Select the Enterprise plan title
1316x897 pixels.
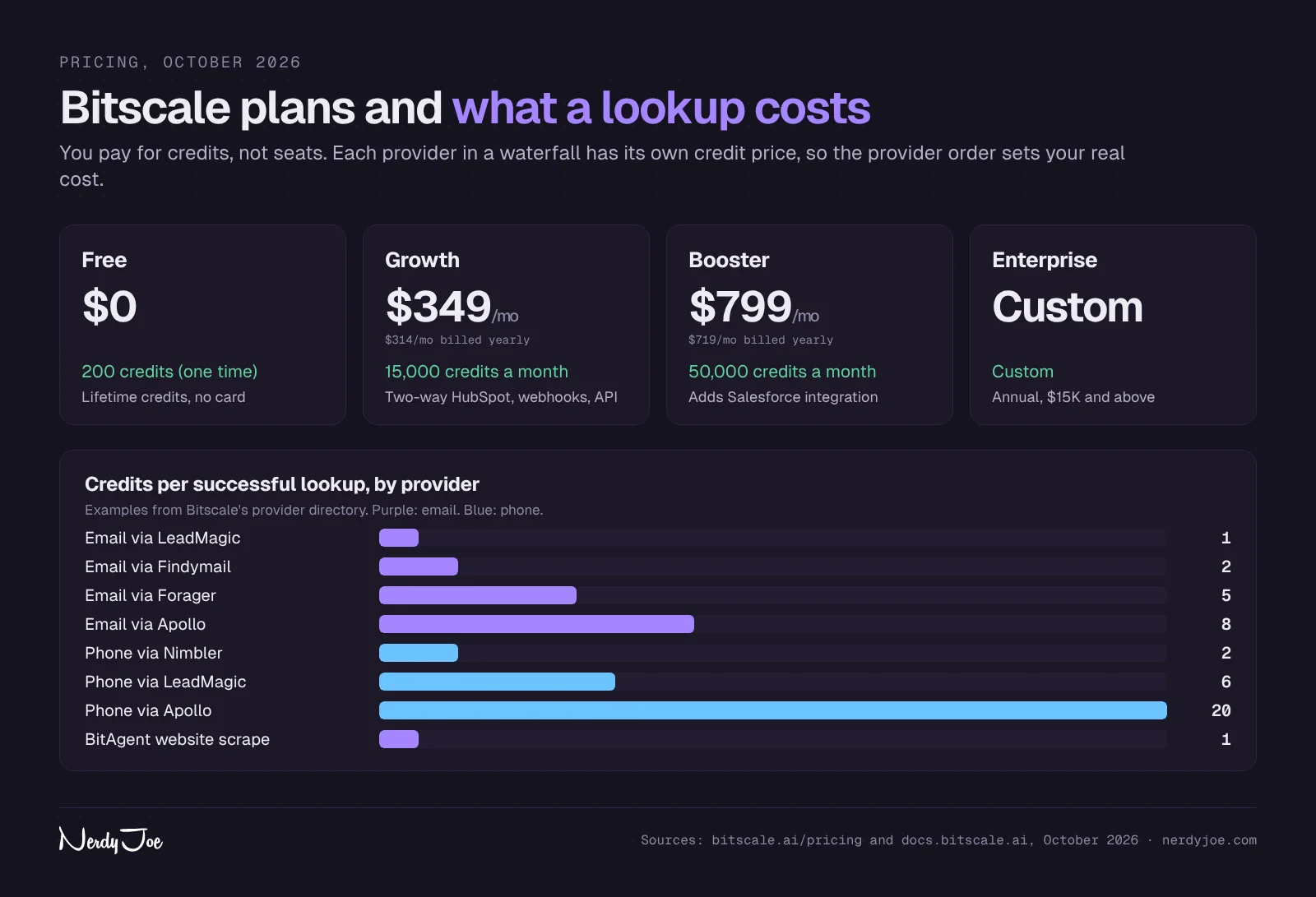(1045, 260)
